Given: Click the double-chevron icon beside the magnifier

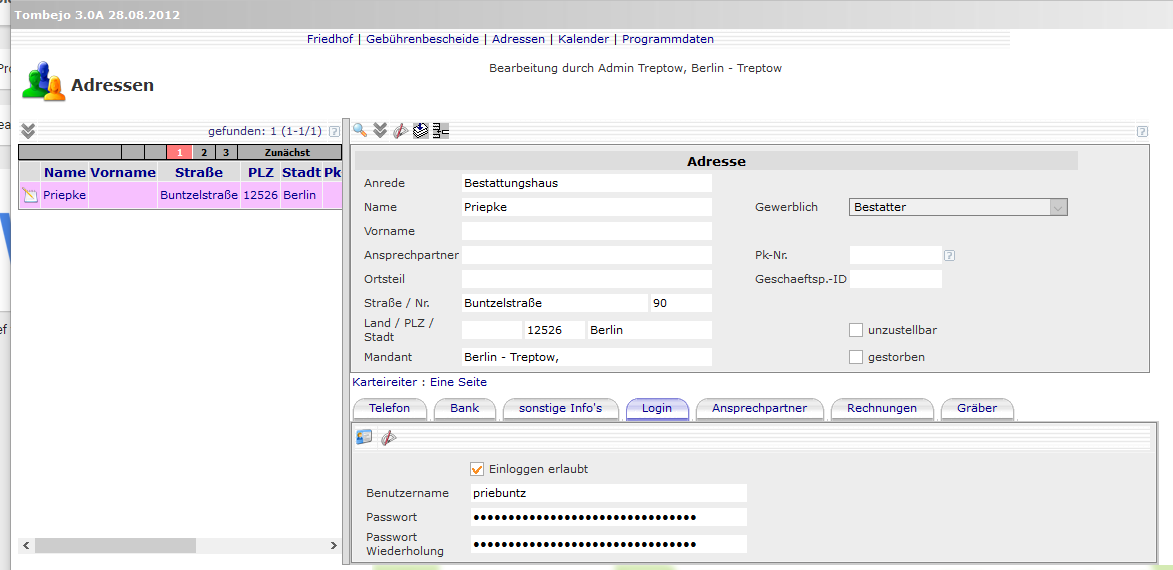Looking at the screenshot, I should (x=380, y=130).
